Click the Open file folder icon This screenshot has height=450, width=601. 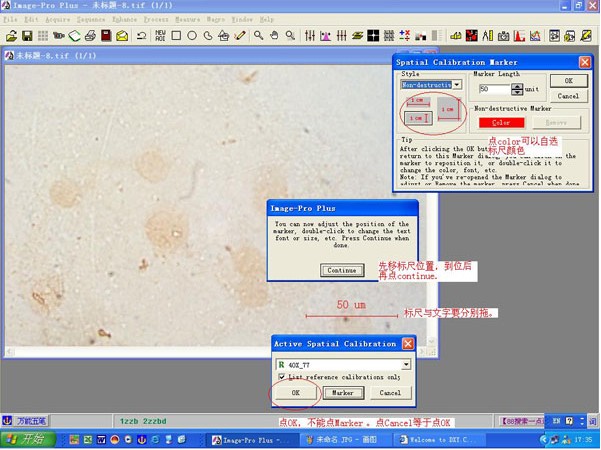tap(12, 36)
